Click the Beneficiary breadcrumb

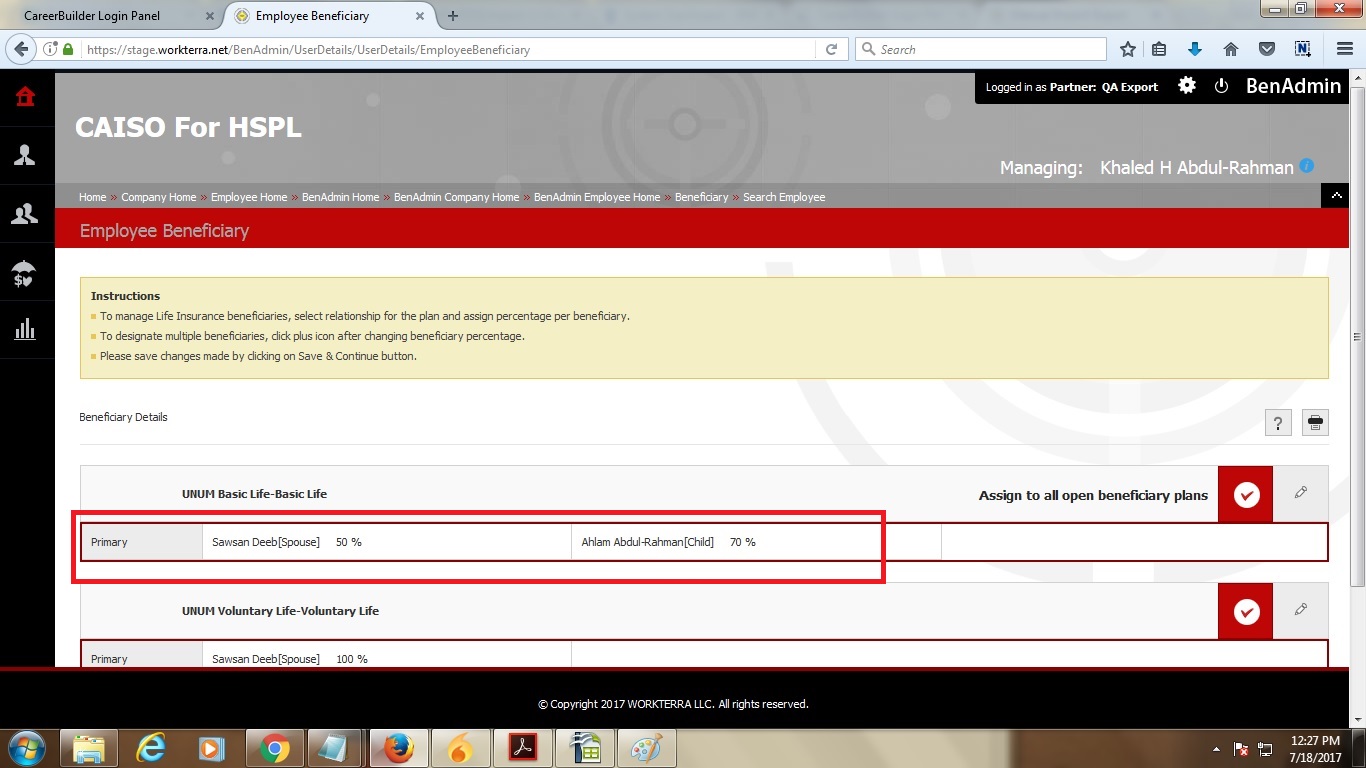coord(701,197)
